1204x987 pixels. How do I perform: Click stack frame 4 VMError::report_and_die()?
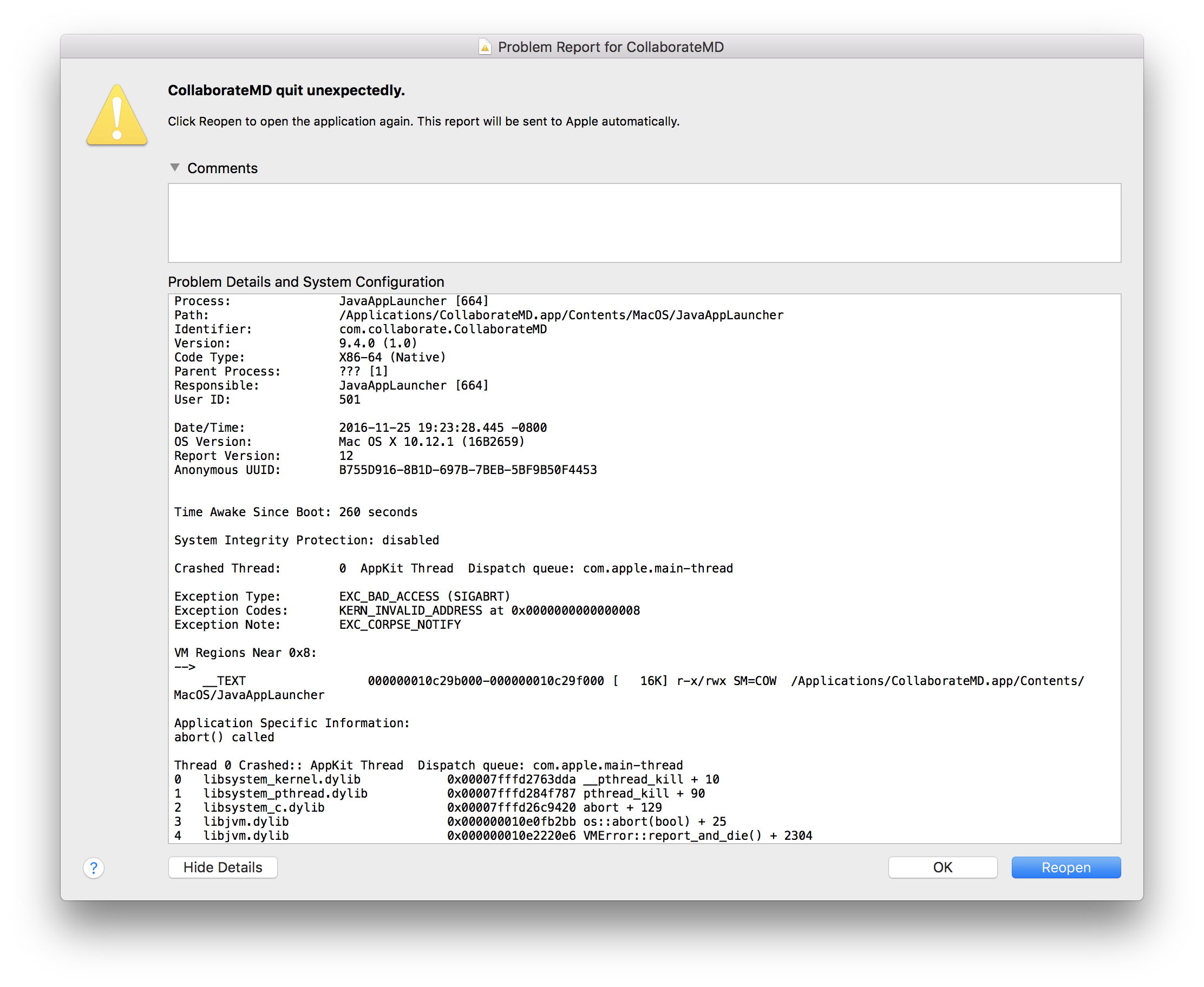coord(493,836)
